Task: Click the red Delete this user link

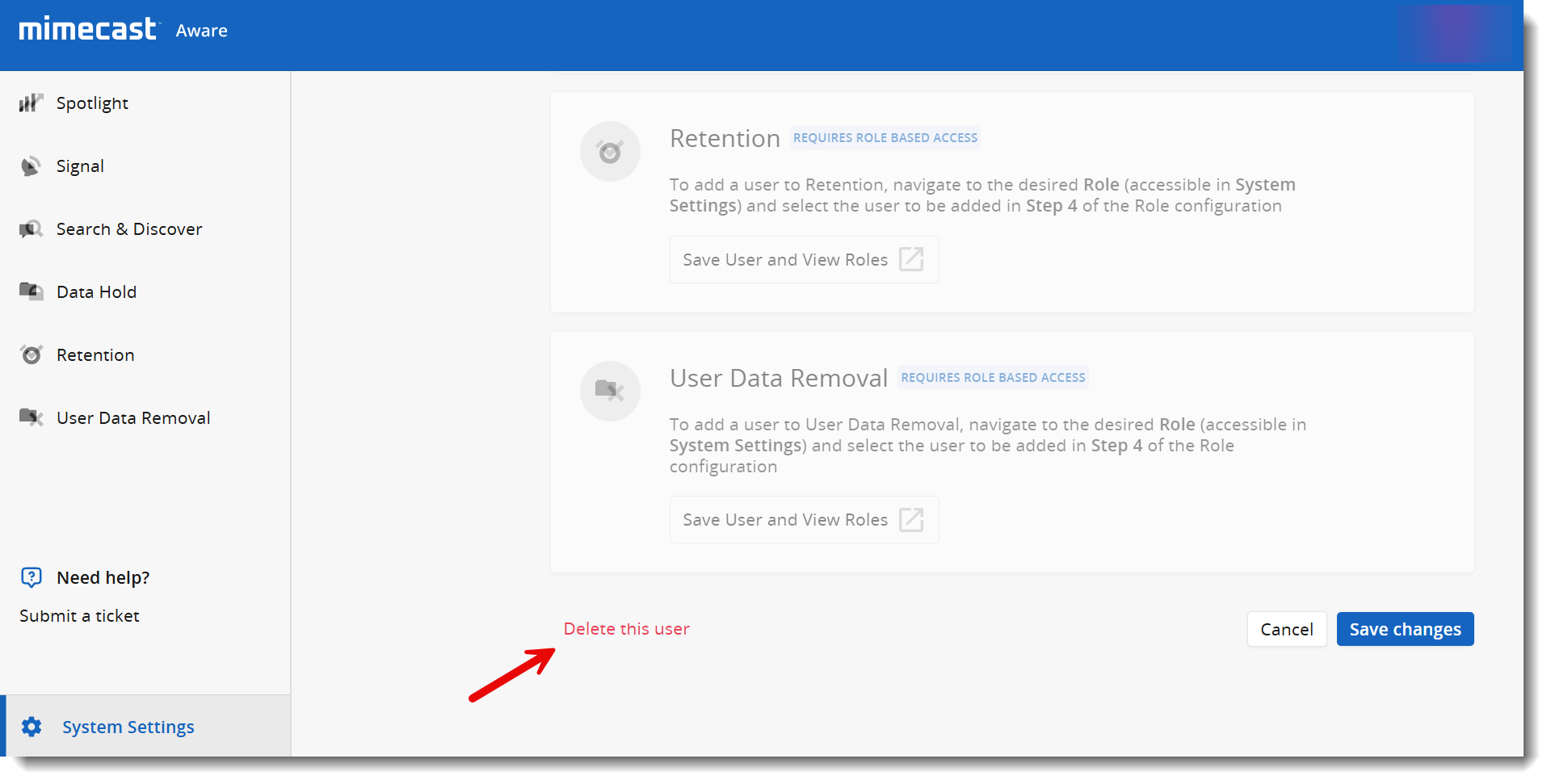Action: [x=626, y=629]
